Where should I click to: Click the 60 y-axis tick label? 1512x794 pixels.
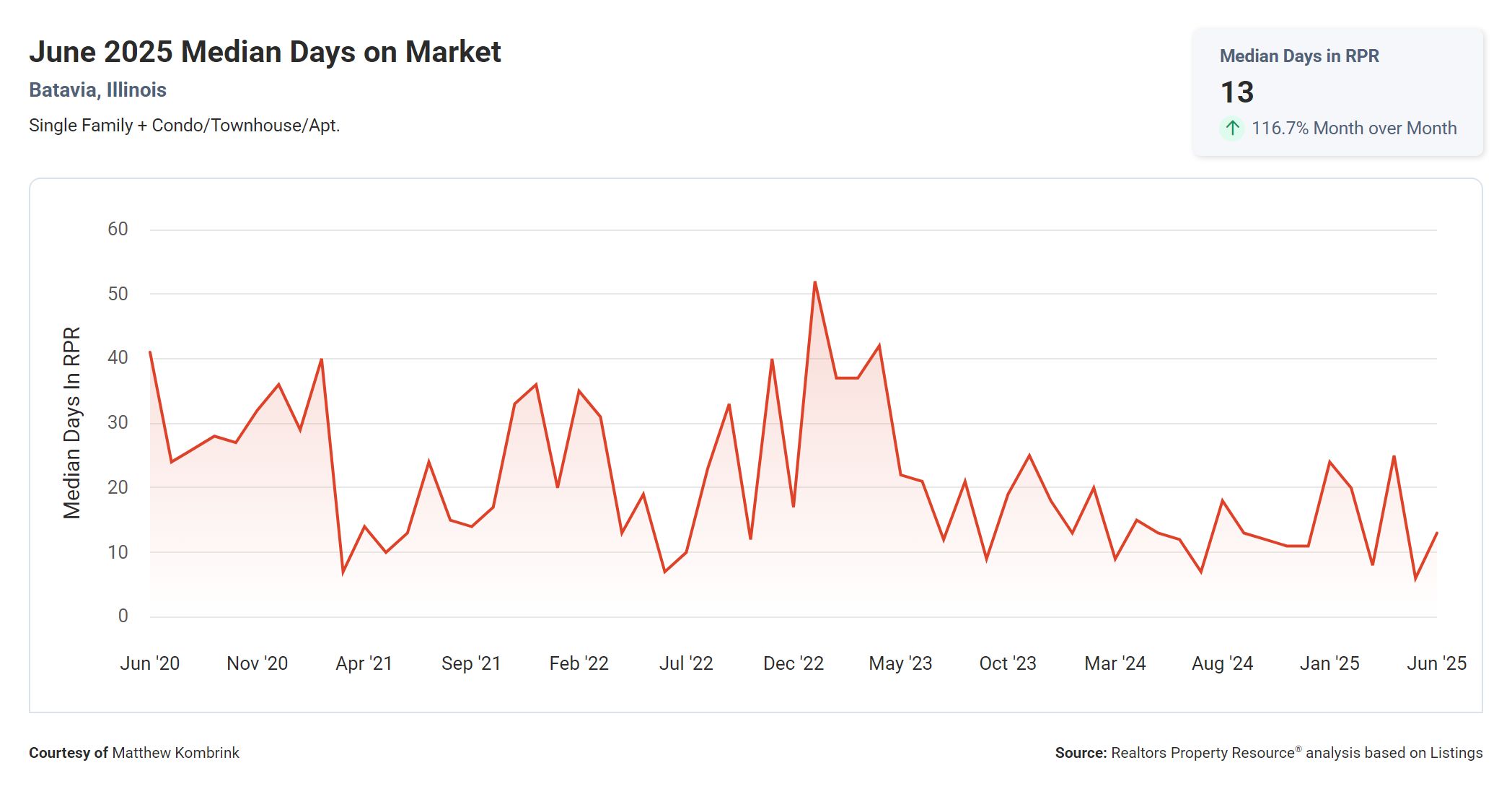pos(118,230)
